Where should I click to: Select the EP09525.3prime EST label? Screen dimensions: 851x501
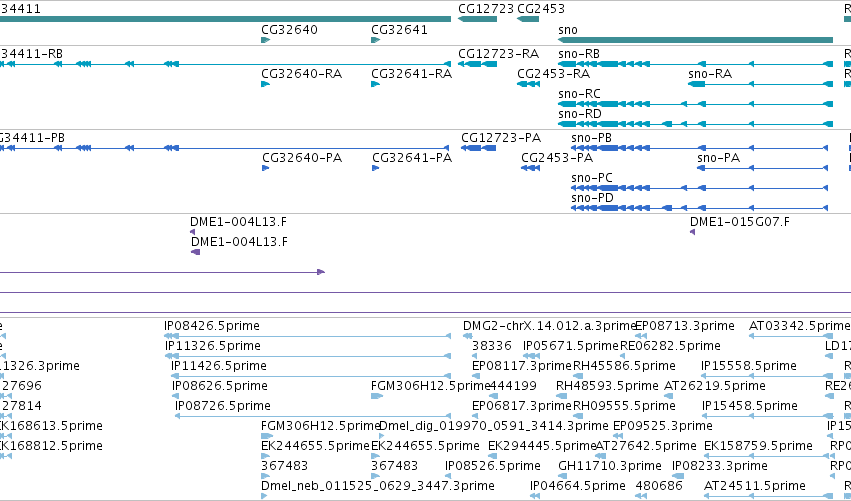coord(663,426)
